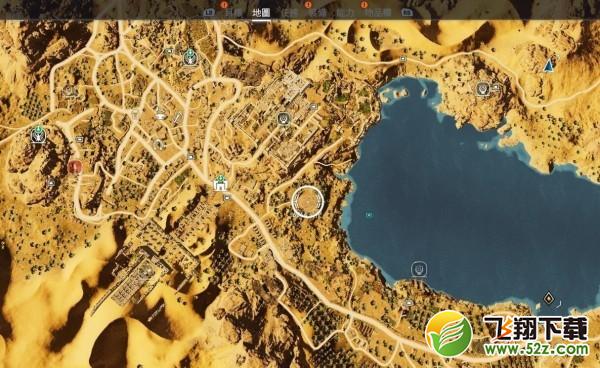Select the dark icon inside the central ruins
The width and height of the screenshot is (600, 368).
pos(283,119)
